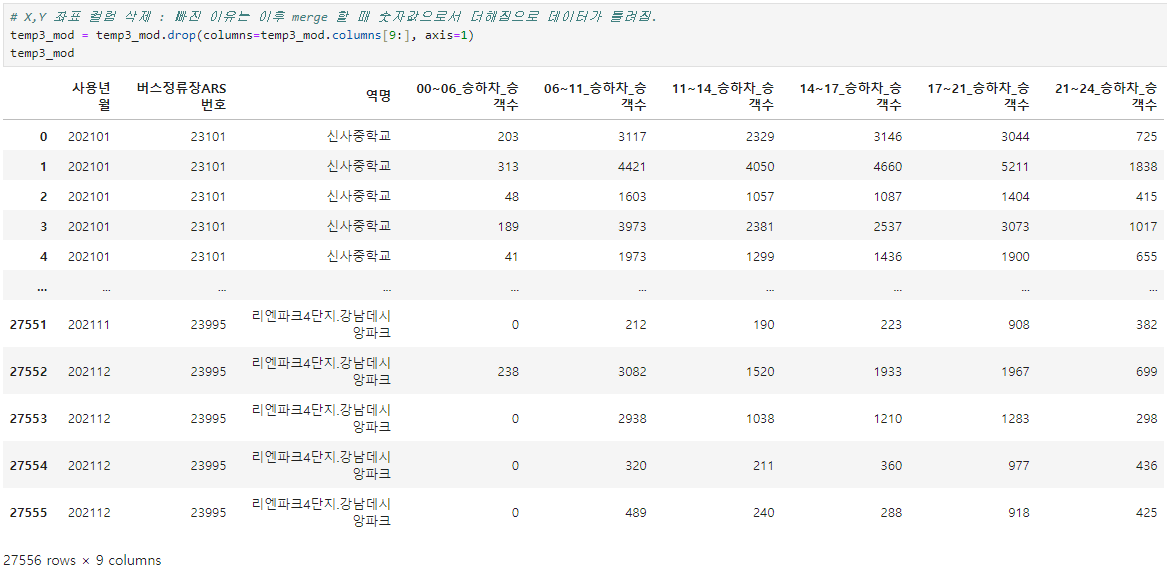Click row index 27554
This screenshot has width=1167, height=573.
point(29,466)
